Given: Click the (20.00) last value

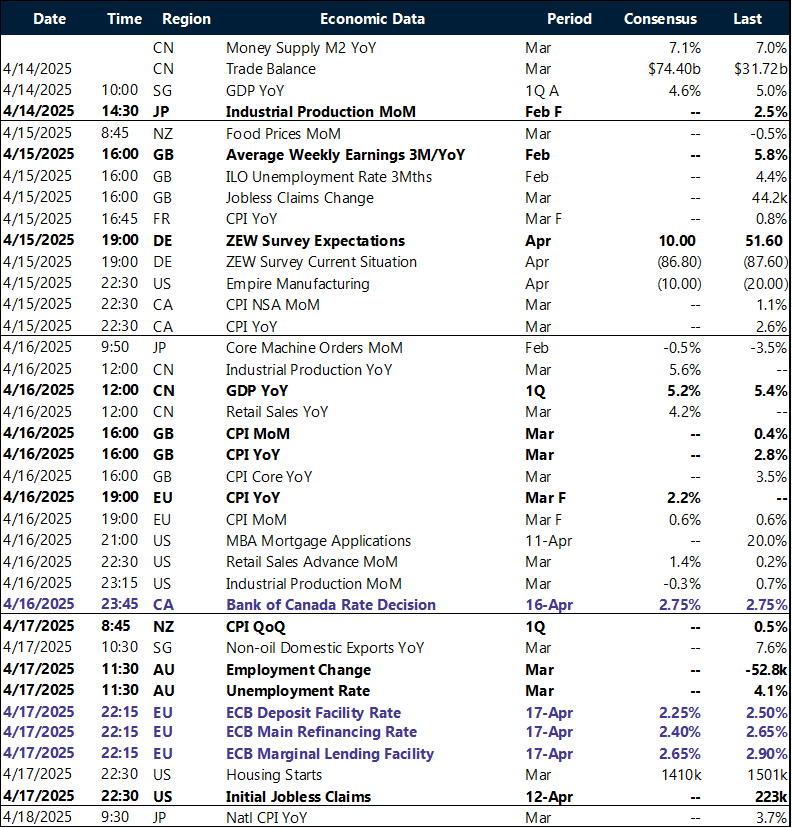Looking at the screenshot, I should [766, 284].
